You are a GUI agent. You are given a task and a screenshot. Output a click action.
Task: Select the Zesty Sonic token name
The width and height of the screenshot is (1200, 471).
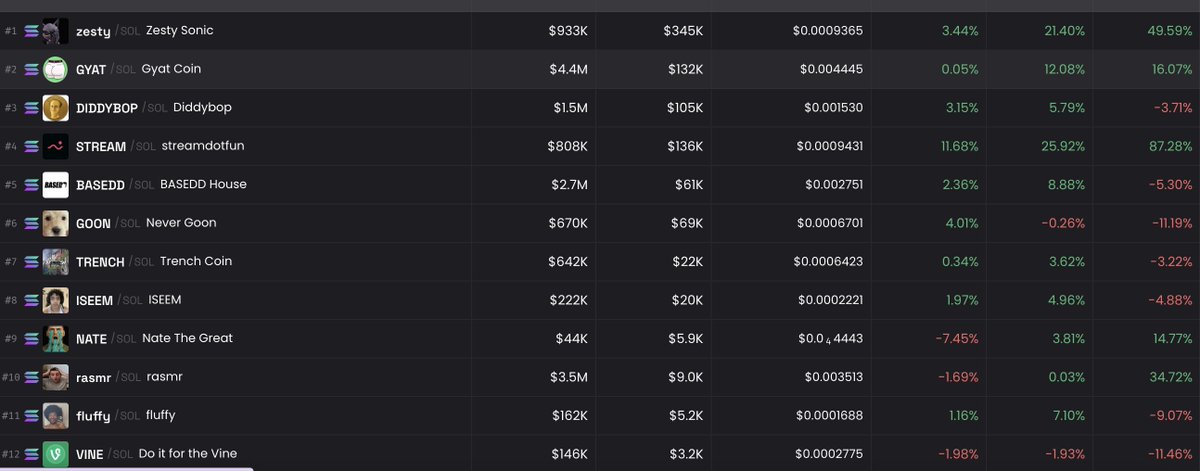click(x=180, y=31)
